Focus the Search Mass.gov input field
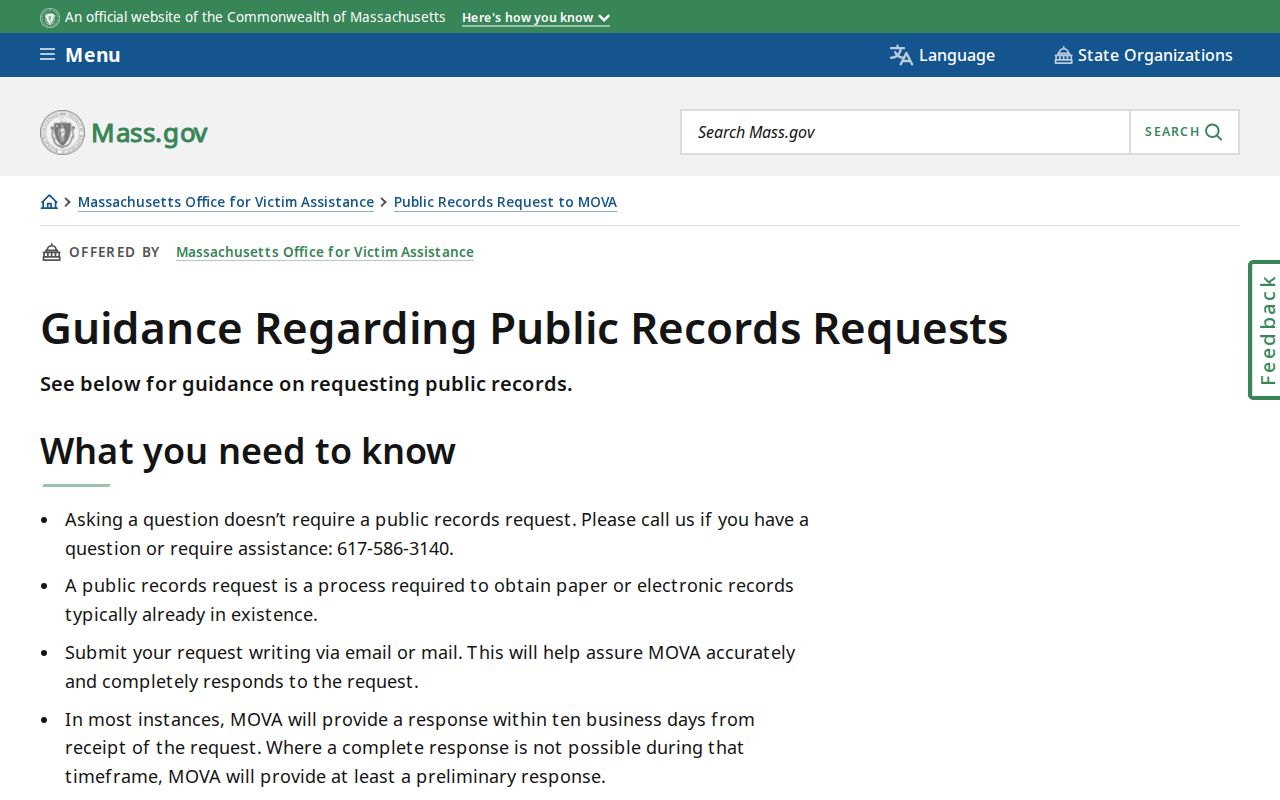Screen dimensions: 1280x800 coord(905,132)
